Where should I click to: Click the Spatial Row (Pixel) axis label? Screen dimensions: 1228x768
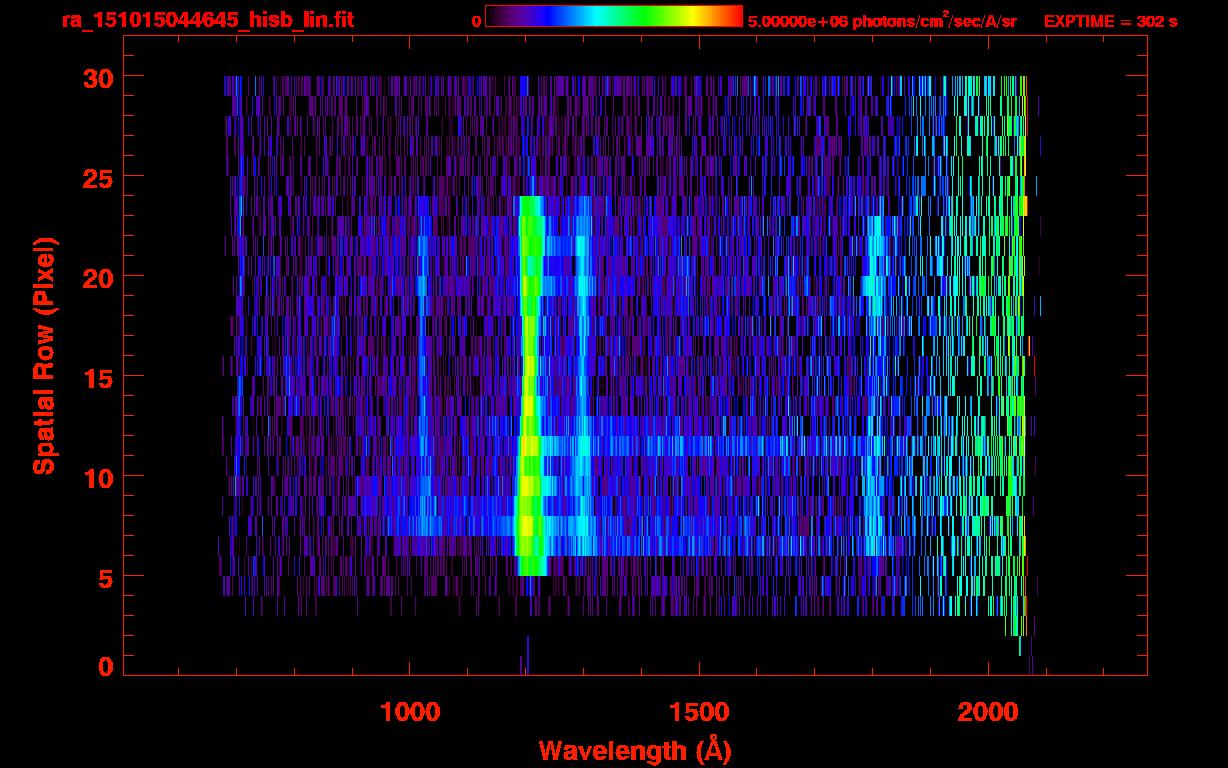point(43,356)
